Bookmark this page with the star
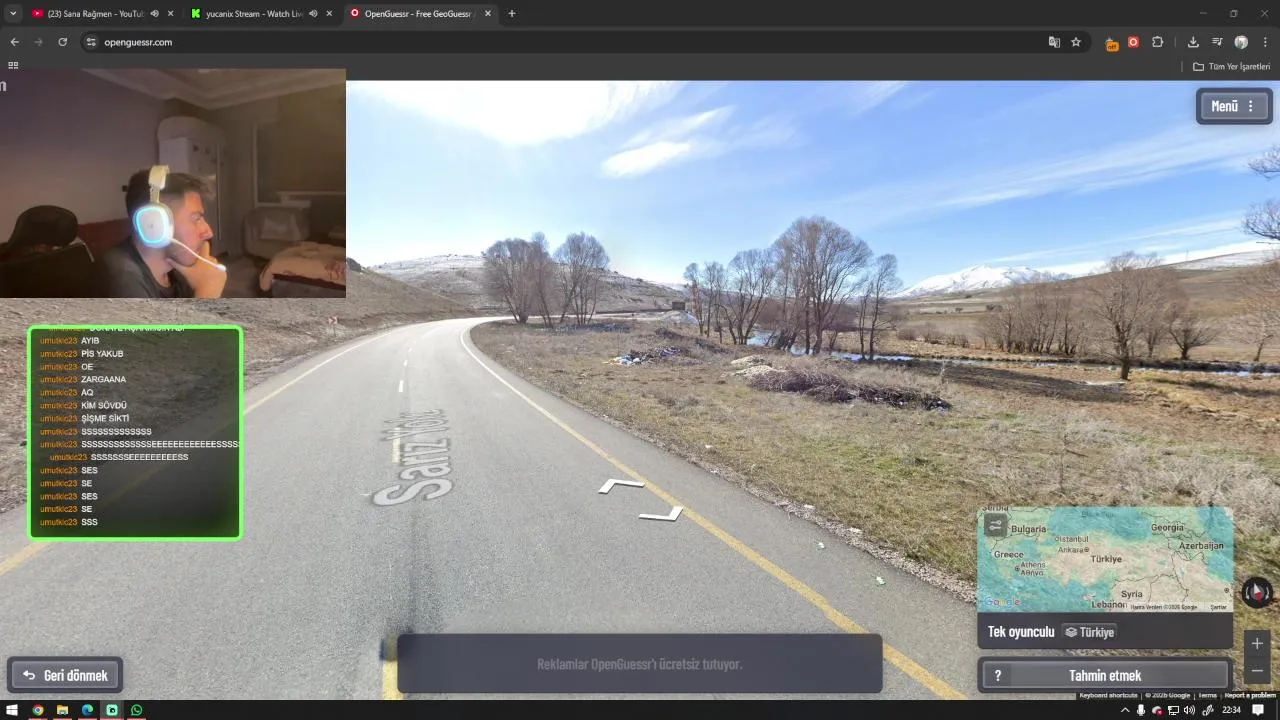Image resolution: width=1280 pixels, height=720 pixels. 1076,42
